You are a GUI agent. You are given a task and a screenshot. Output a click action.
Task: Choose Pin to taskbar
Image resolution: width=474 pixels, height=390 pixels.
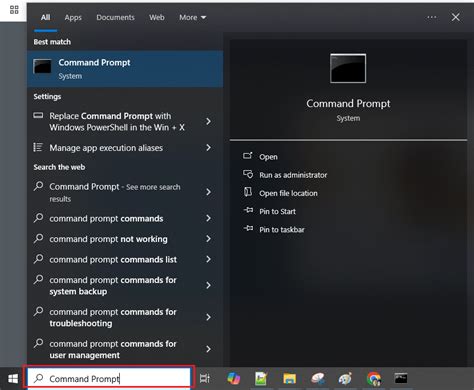click(x=282, y=230)
